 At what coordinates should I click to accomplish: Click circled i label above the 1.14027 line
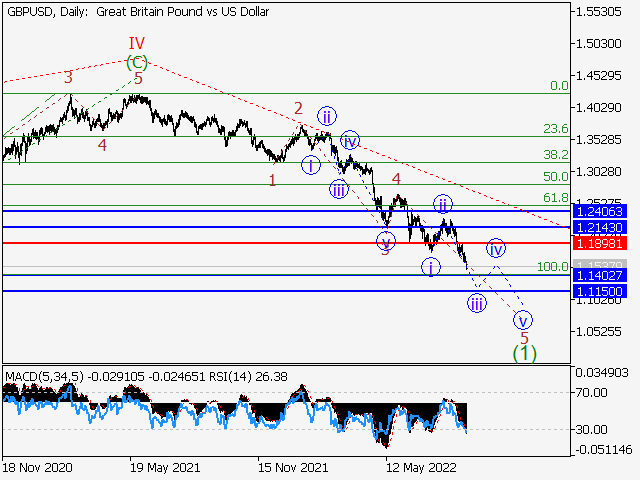[431, 267]
